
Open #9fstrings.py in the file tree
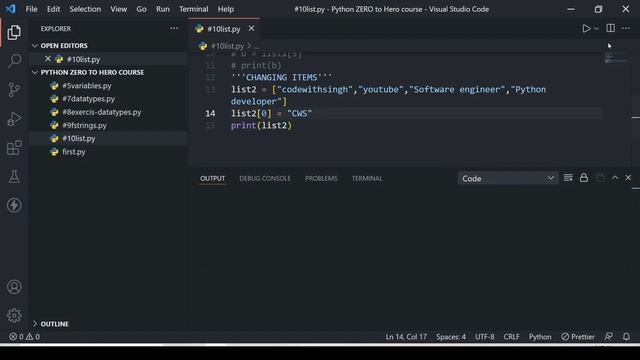84,125
